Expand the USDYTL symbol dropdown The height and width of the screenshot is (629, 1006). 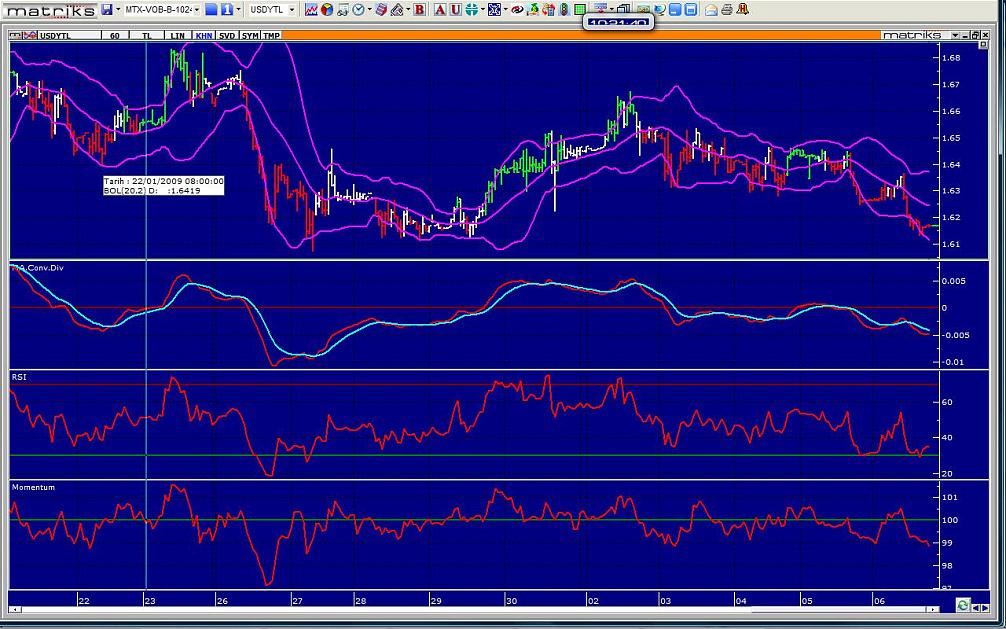click(x=292, y=10)
